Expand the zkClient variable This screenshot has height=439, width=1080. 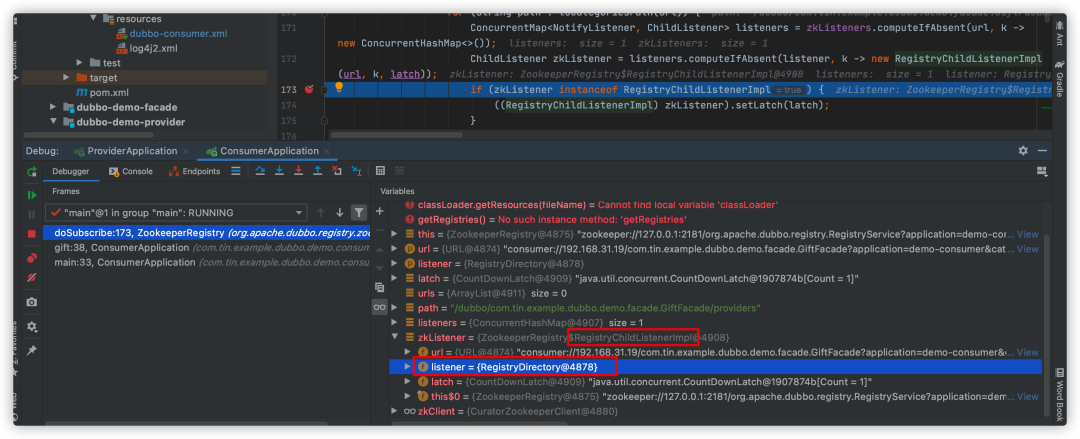click(394, 411)
